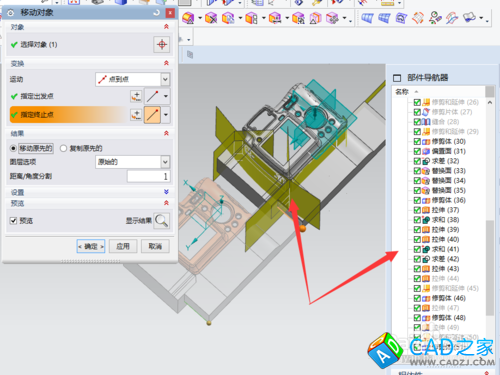
Task: Select the highlighted end point line icon
Action: point(152,115)
